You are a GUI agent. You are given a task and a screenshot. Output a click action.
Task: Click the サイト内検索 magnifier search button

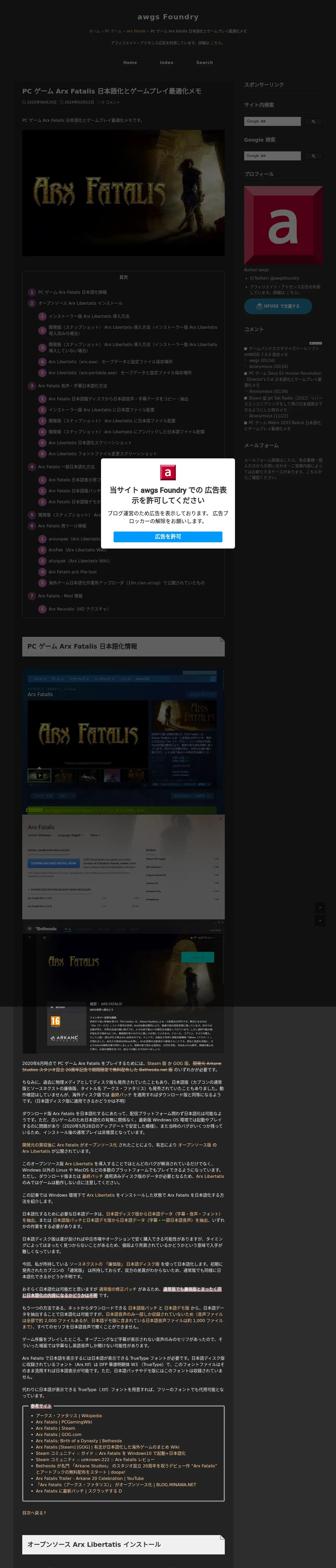(x=313, y=121)
